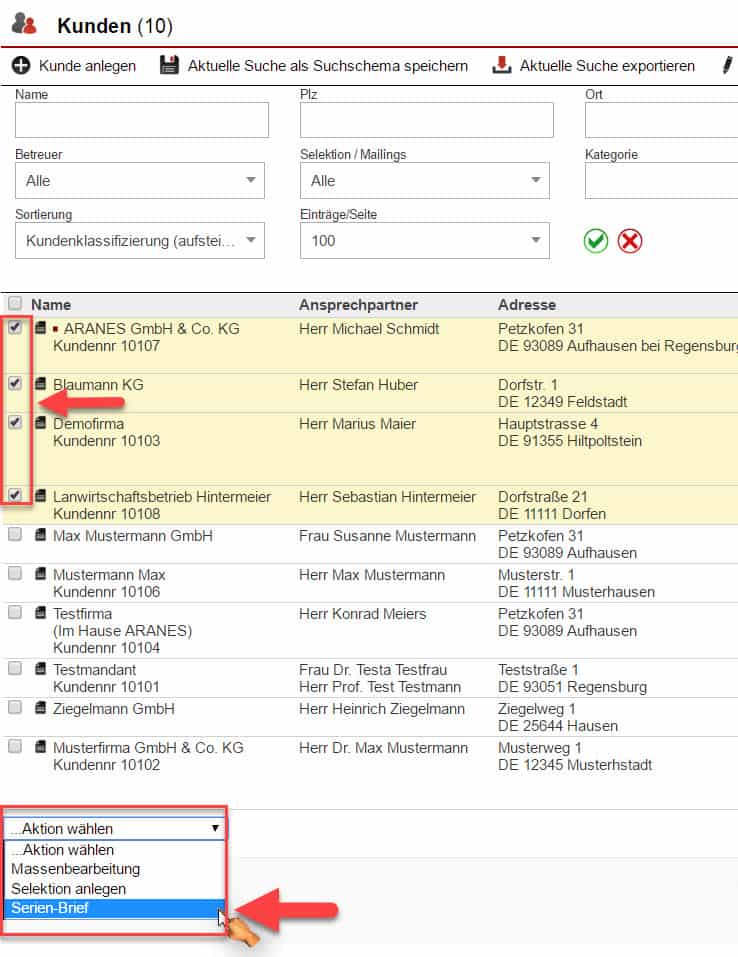Click the floppy disk save search icon
Screen dimensions: 738x957
pos(170,66)
